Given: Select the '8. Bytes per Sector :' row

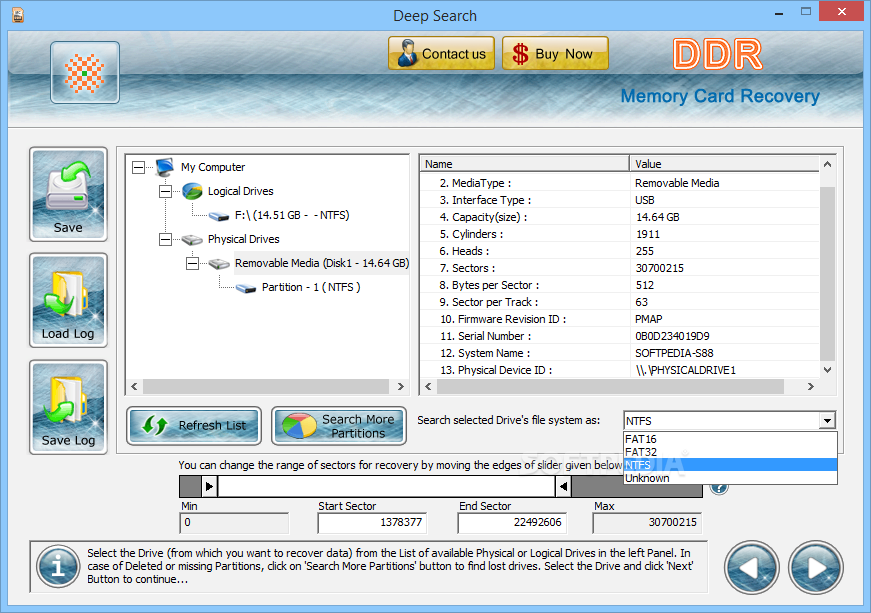Looking at the screenshot, I should (x=619, y=285).
